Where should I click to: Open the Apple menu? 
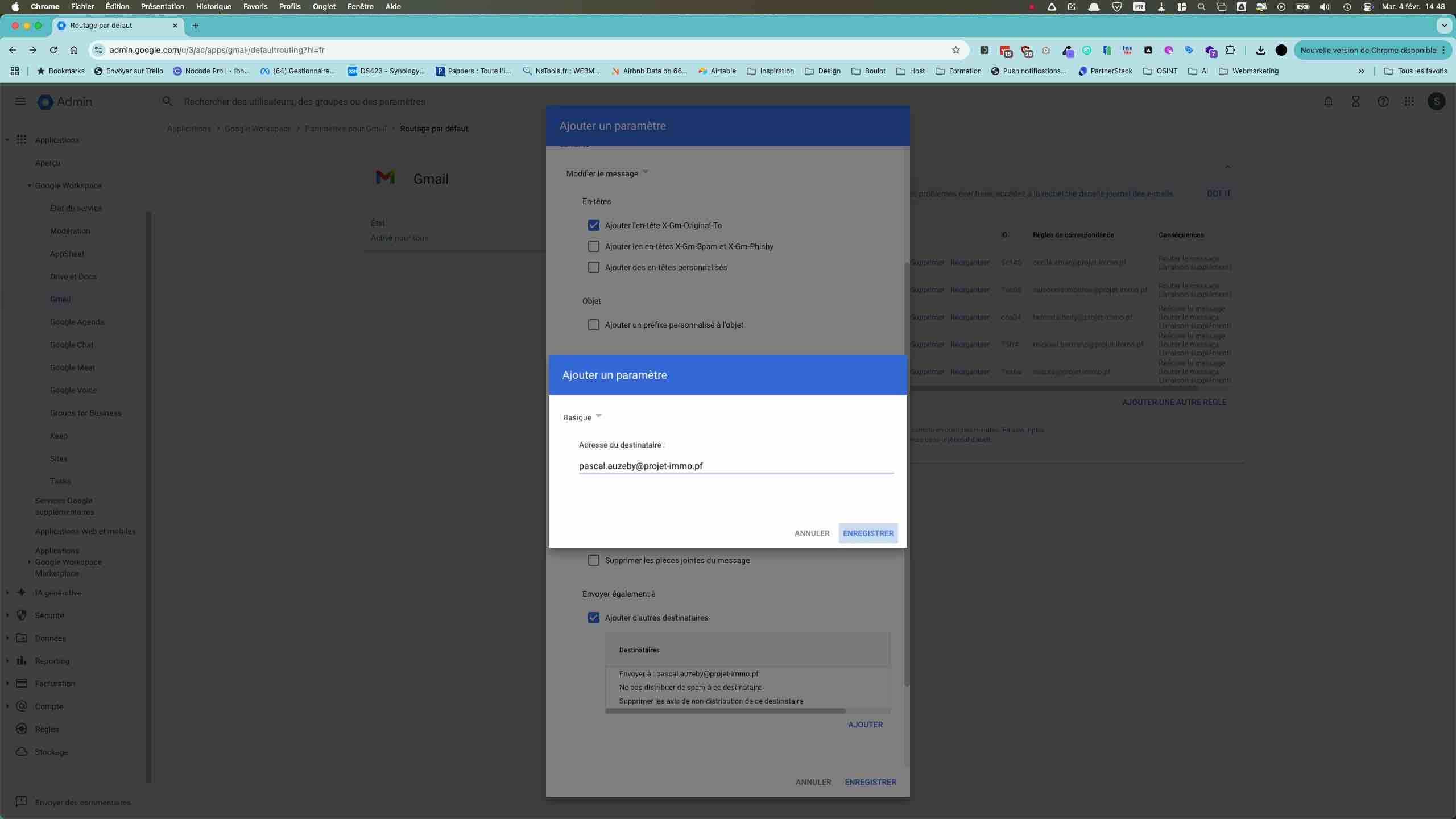point(15,7)
